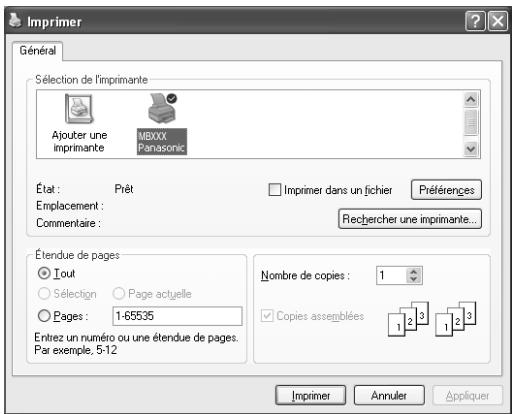512x414 pixels.
Task: Click the Imprimer button
Action: point(311,395)
